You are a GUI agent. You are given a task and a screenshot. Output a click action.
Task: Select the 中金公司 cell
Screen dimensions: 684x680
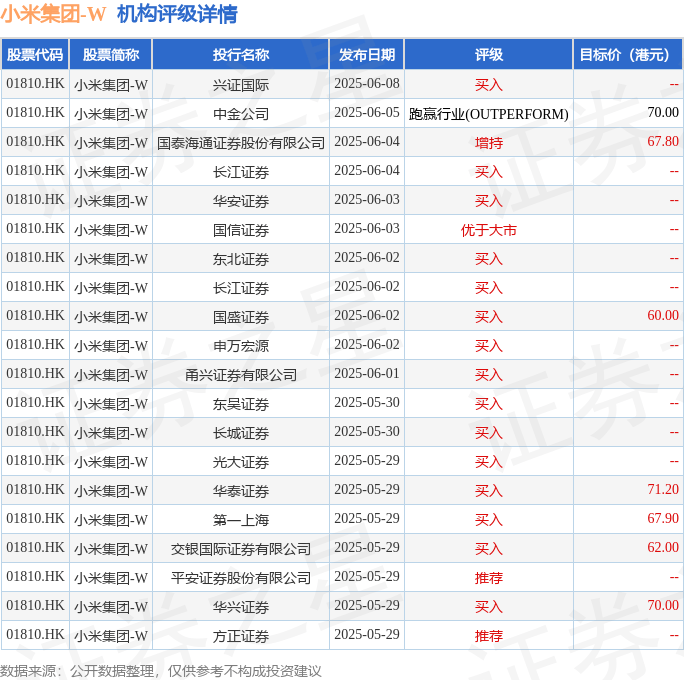click(x=241, y=113)
